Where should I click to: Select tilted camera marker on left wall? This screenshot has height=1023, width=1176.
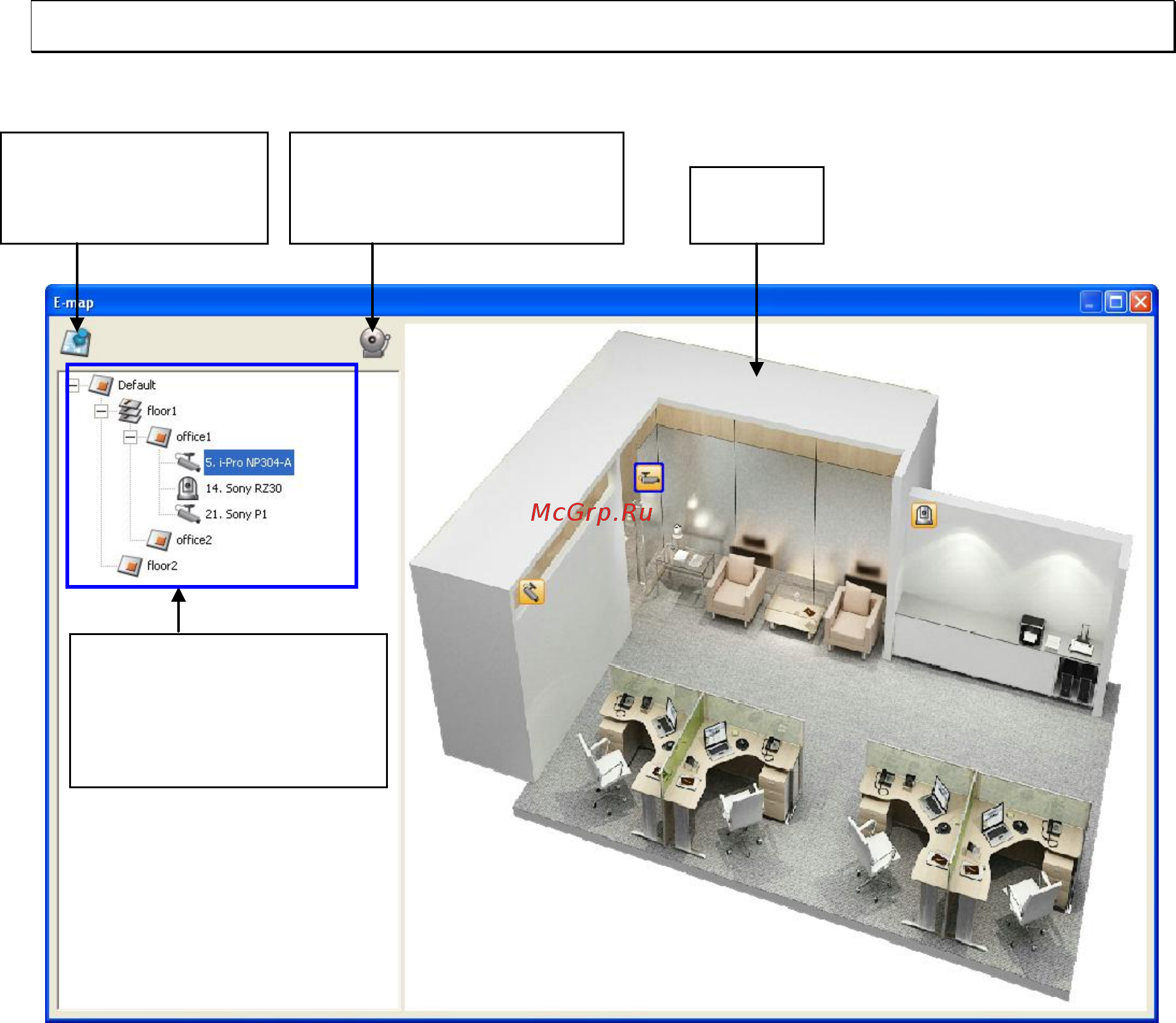click(531, 592)
